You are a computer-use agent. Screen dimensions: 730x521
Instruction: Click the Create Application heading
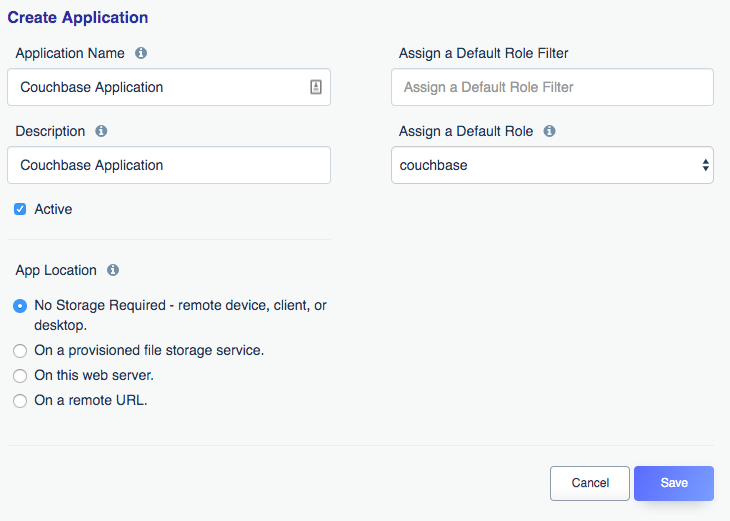(78, 18)
